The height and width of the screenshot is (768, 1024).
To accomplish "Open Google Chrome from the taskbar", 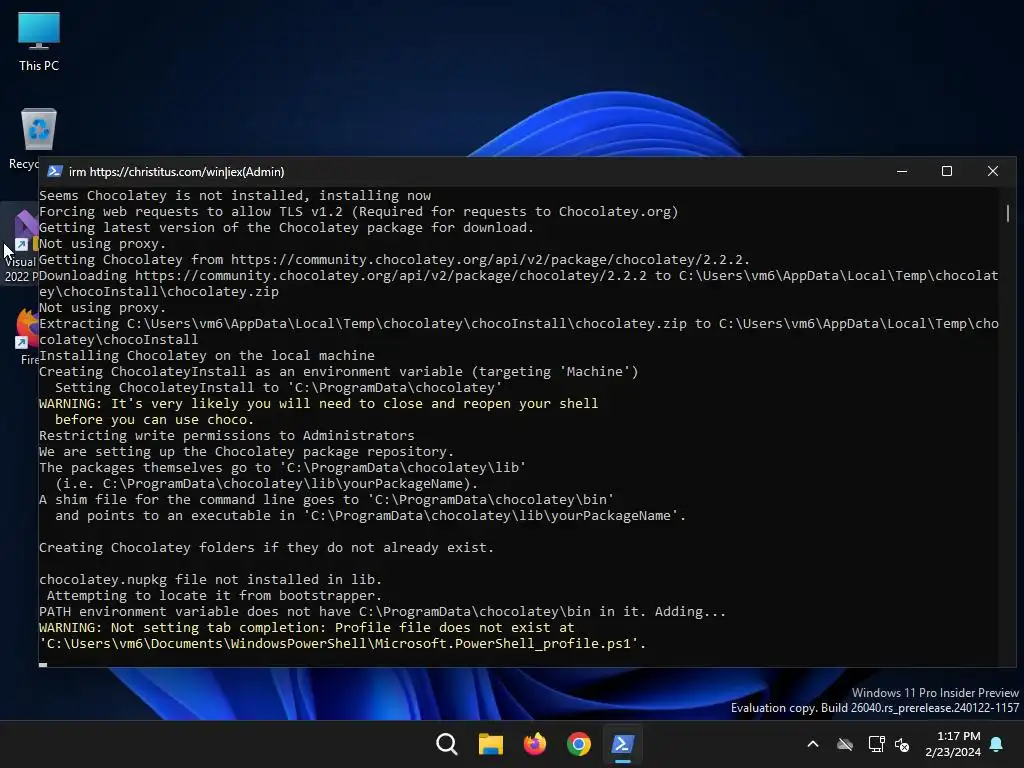I will [579, 744].
